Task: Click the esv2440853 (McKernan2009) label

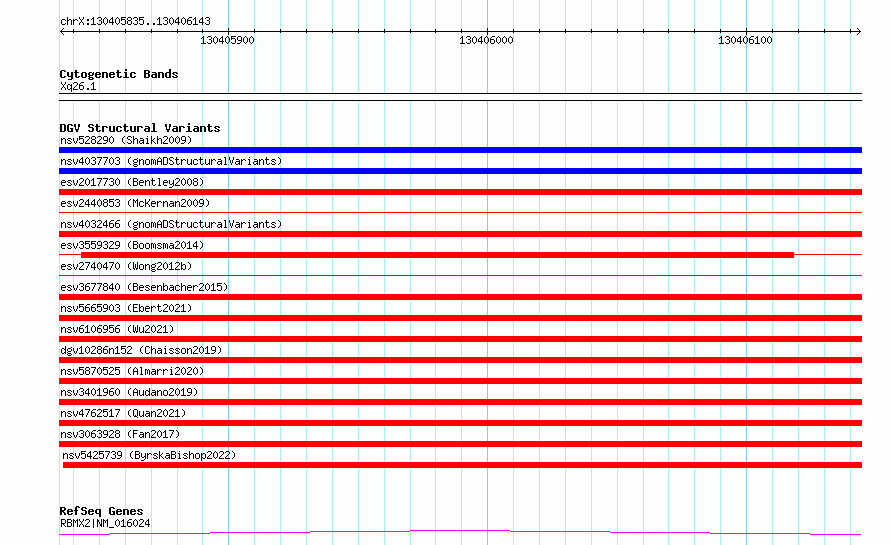Action: (x=135, y=203)
